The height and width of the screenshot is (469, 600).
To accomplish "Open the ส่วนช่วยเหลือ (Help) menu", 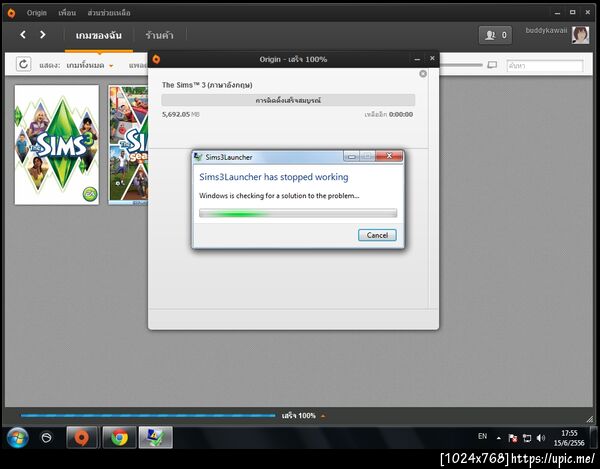I will pyautogui.click(x=109, y=13).
